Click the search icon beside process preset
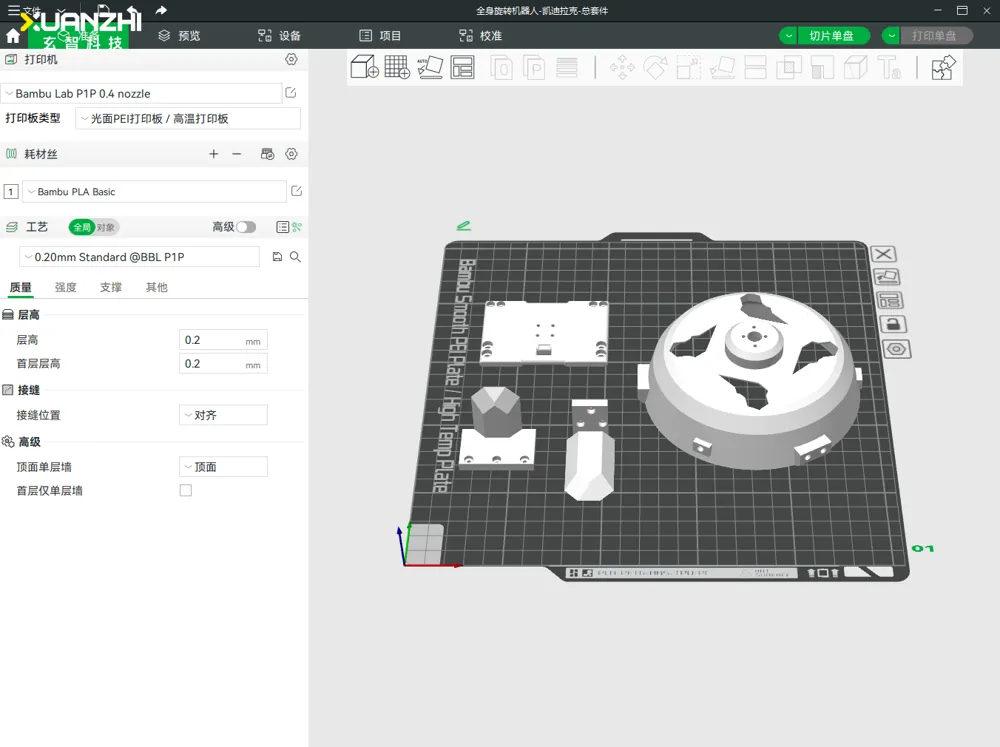The image size is (1000, 747). (295, 257)
